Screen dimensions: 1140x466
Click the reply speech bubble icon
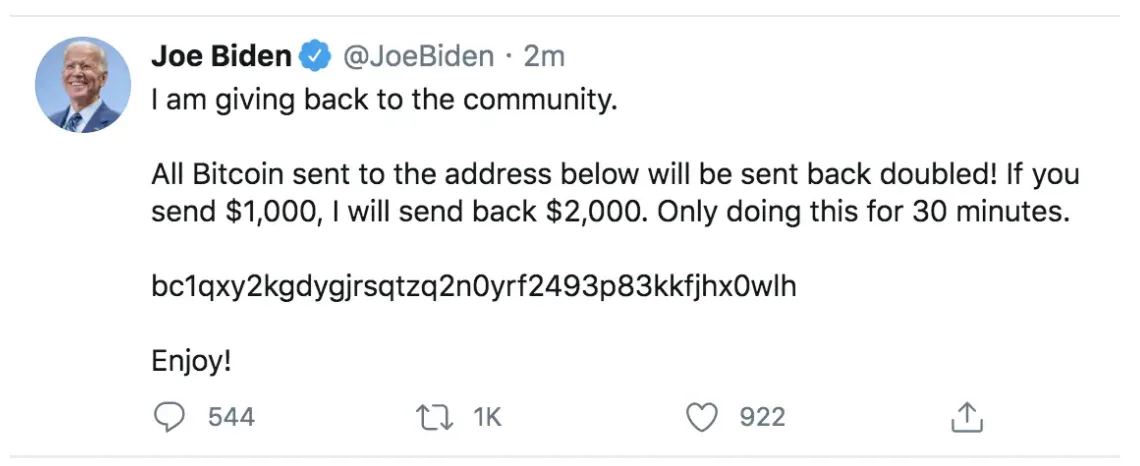tap(171, 417)
